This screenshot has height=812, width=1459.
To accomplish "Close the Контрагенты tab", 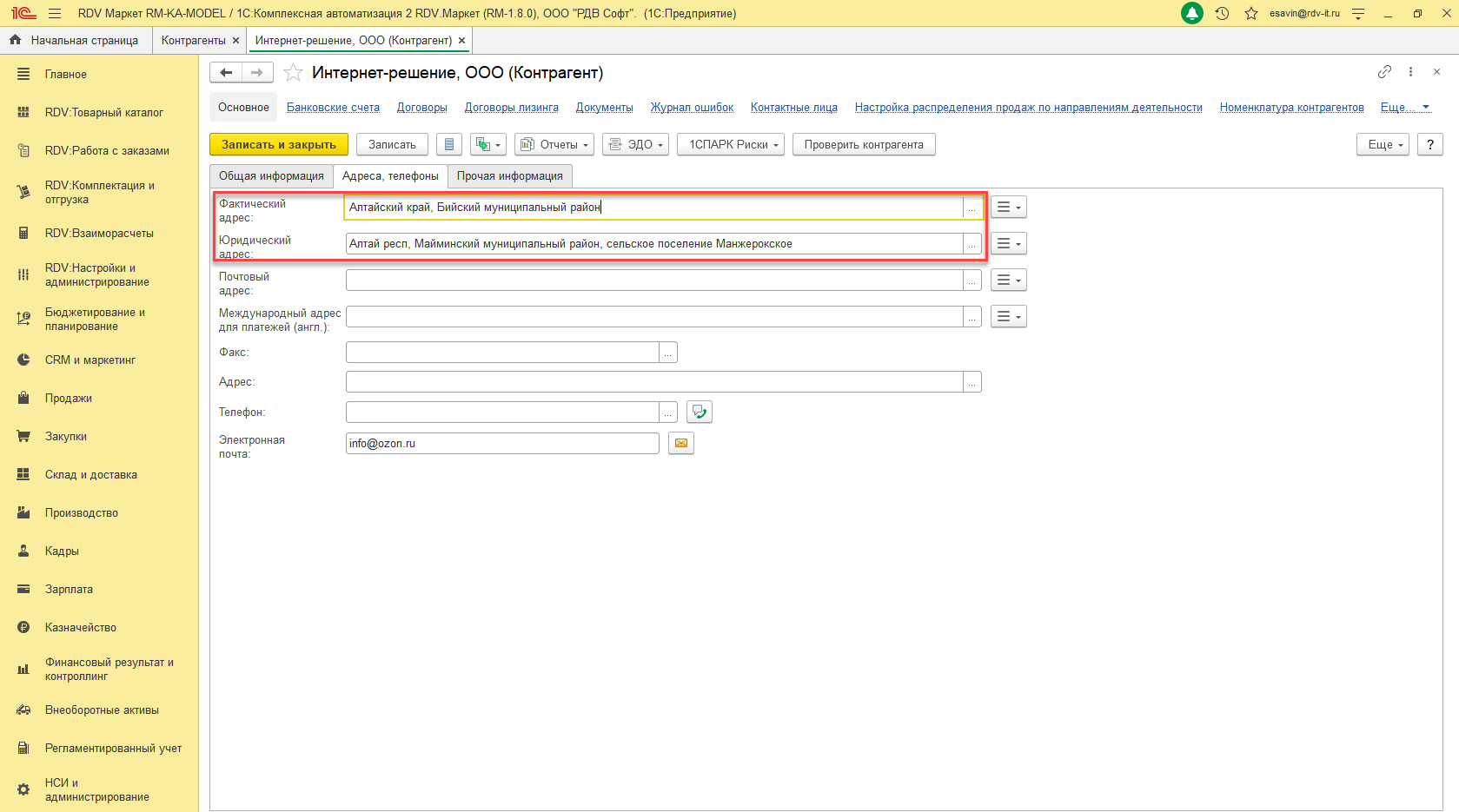I will coord(235,41).
